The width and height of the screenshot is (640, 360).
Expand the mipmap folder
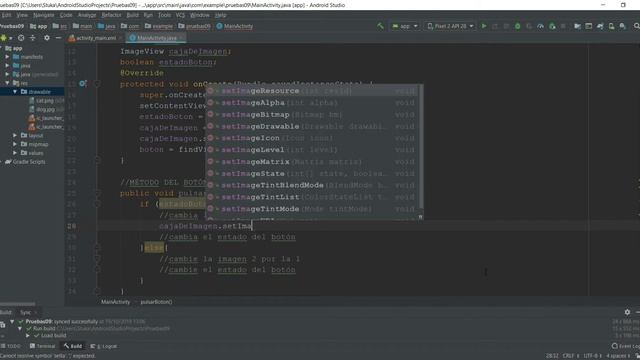[15, 144]
